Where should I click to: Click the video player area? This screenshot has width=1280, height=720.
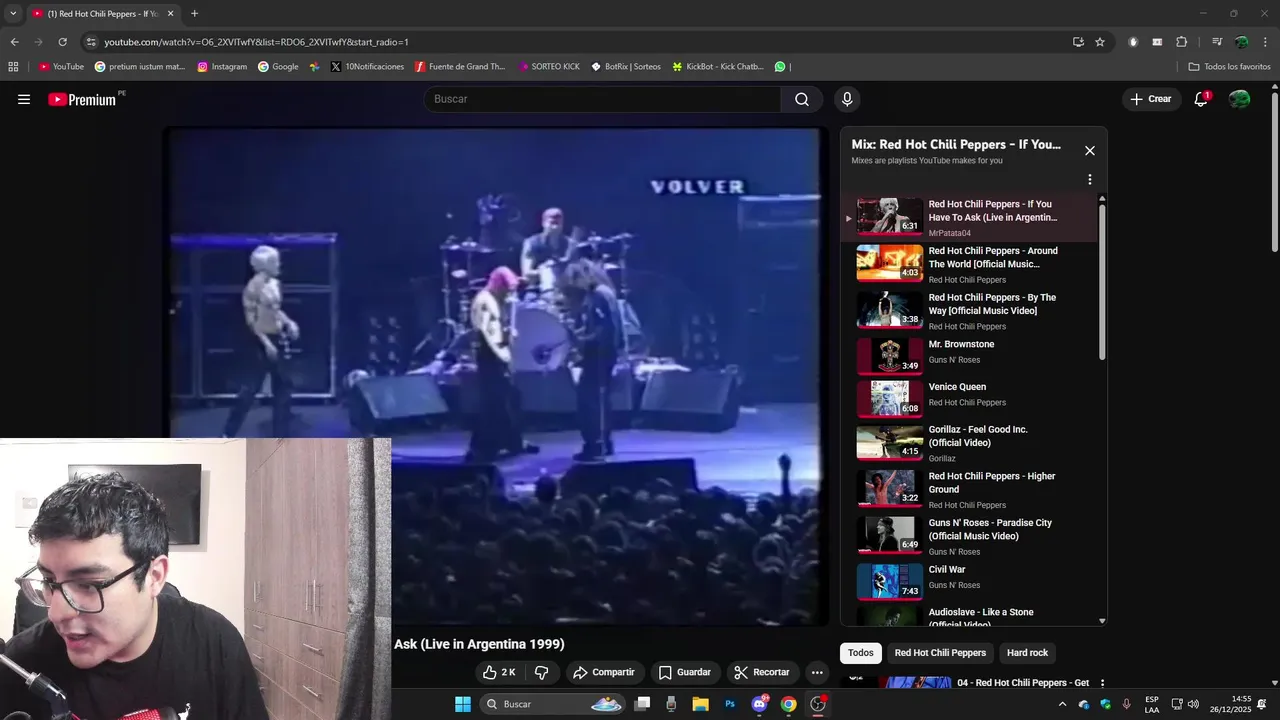(497, 375)
